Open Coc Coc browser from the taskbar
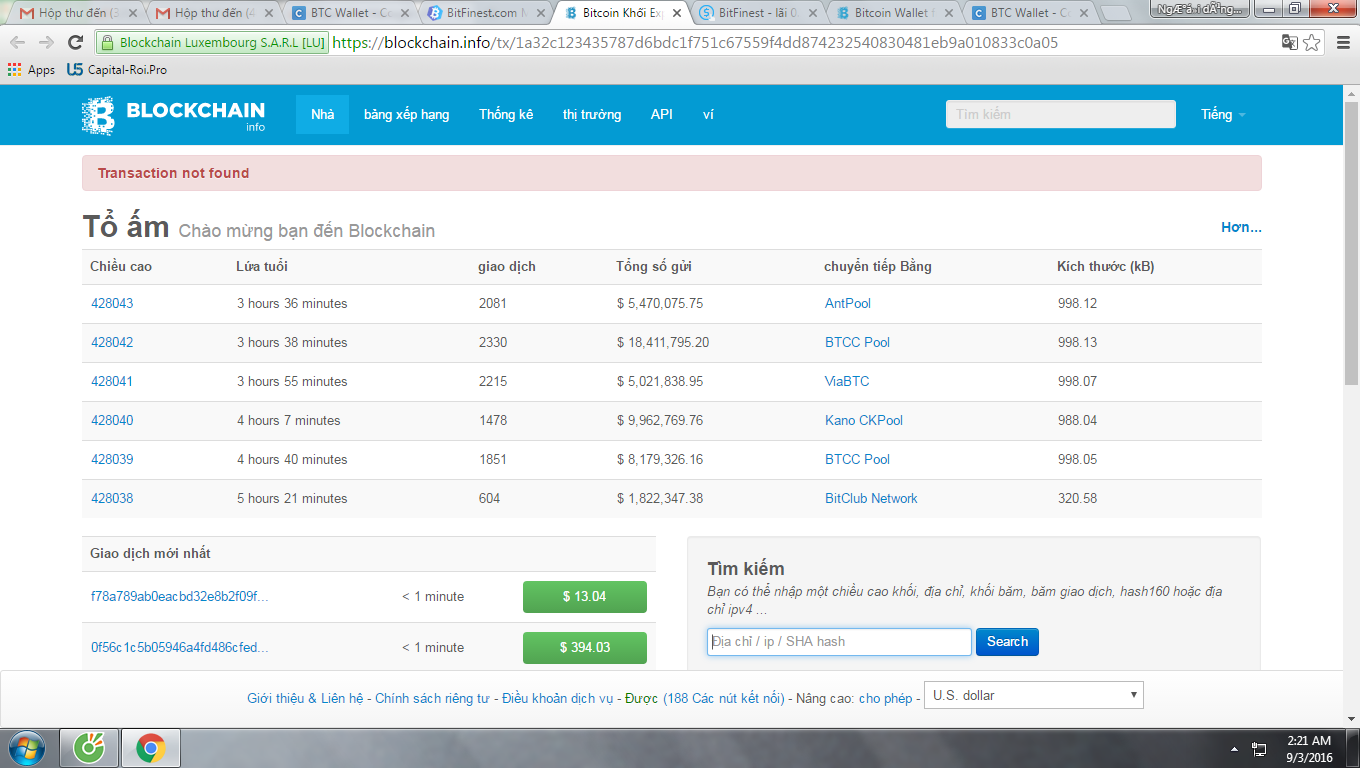Image resolution: width=1360 pixels, height=768 pixels. point(90,748)
